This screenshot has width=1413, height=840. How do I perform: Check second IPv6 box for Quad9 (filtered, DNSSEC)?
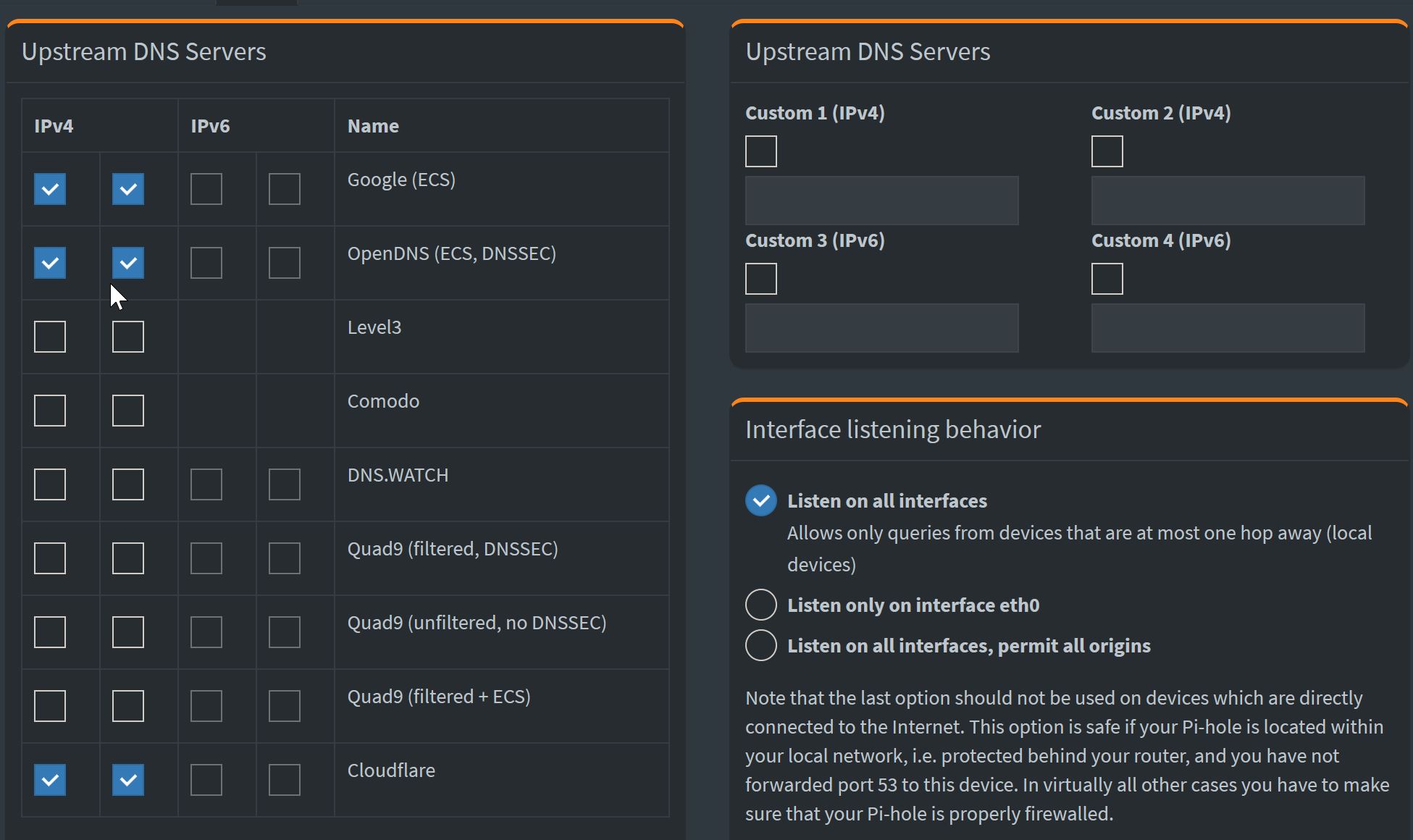[285, 558]
